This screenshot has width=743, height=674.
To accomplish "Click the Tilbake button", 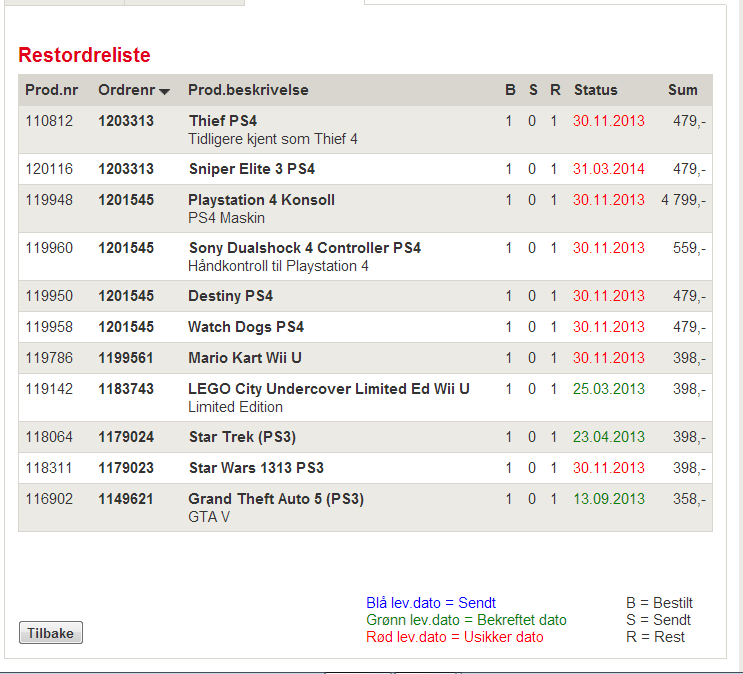I will pos(51,633).
